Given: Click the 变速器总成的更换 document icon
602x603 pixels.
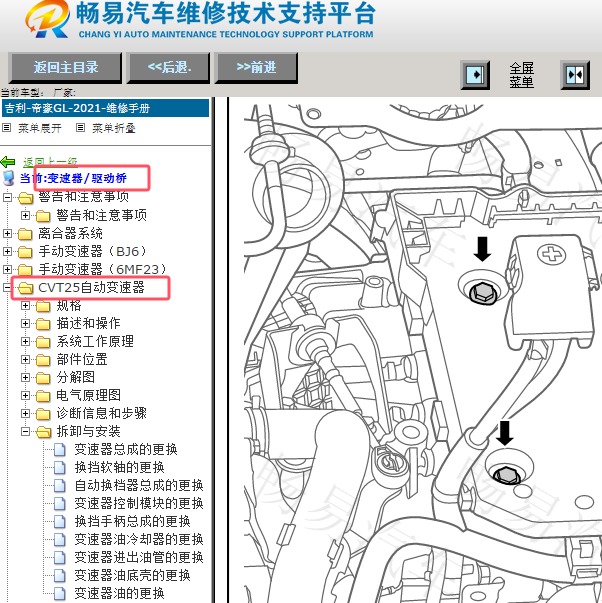Looking at the screenshot, I should (60, 450).
